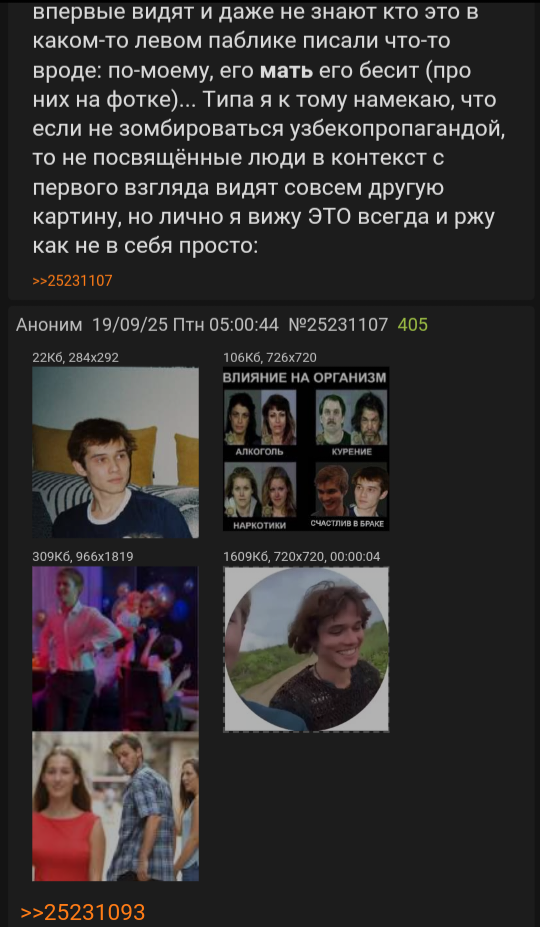Open the 284x292 portrait thumbnail

tap(115, 452)
